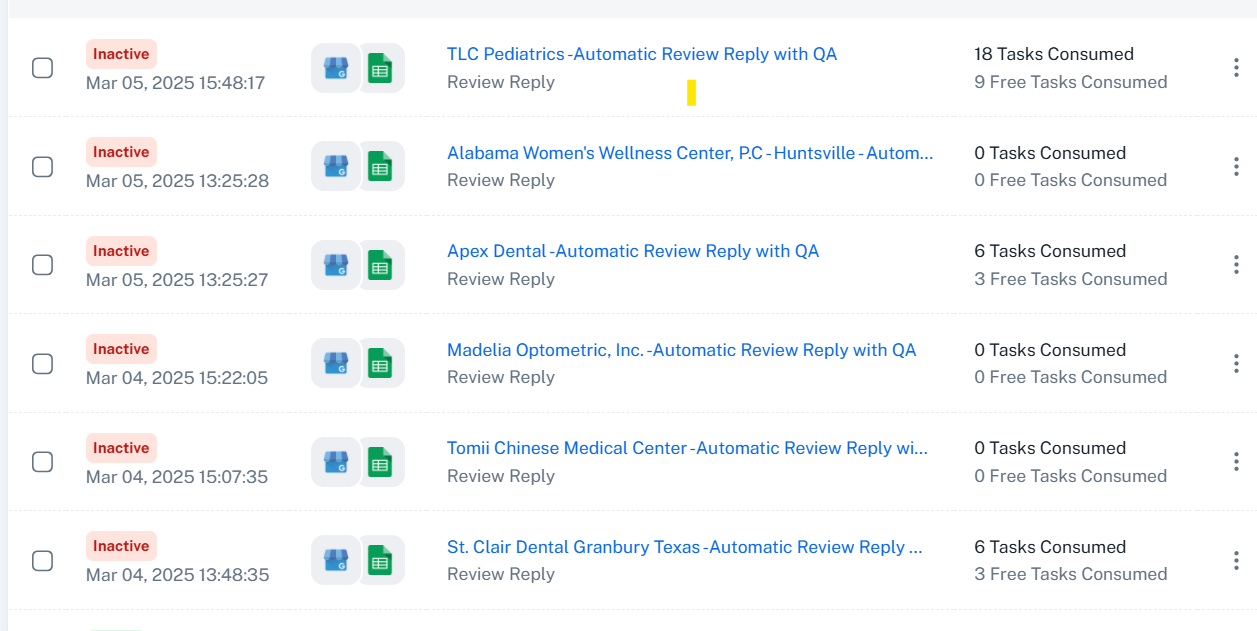
Task: Click Inactive badge on Apex Dental row
Action: tap(121, 251)
